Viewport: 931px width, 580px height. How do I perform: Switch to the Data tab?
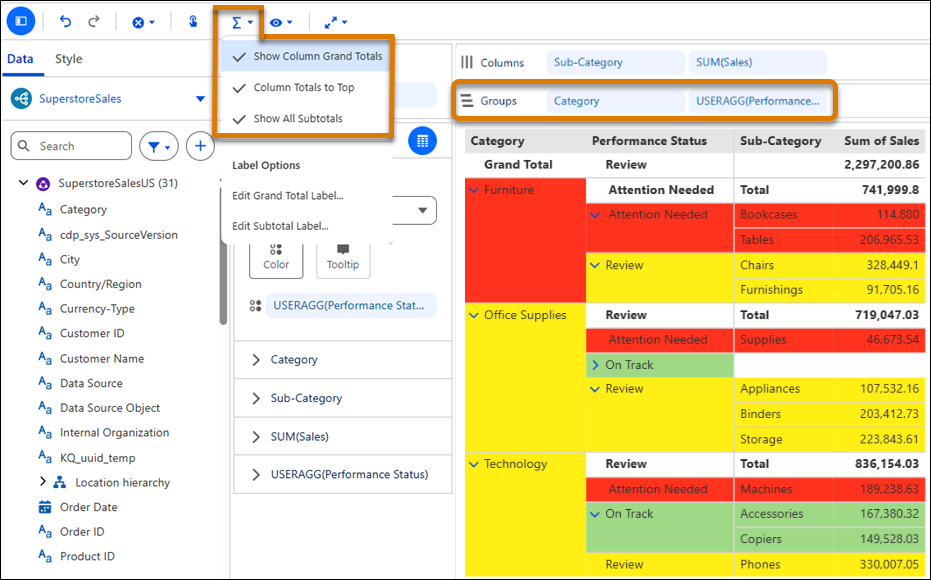[x=20, y=59]
